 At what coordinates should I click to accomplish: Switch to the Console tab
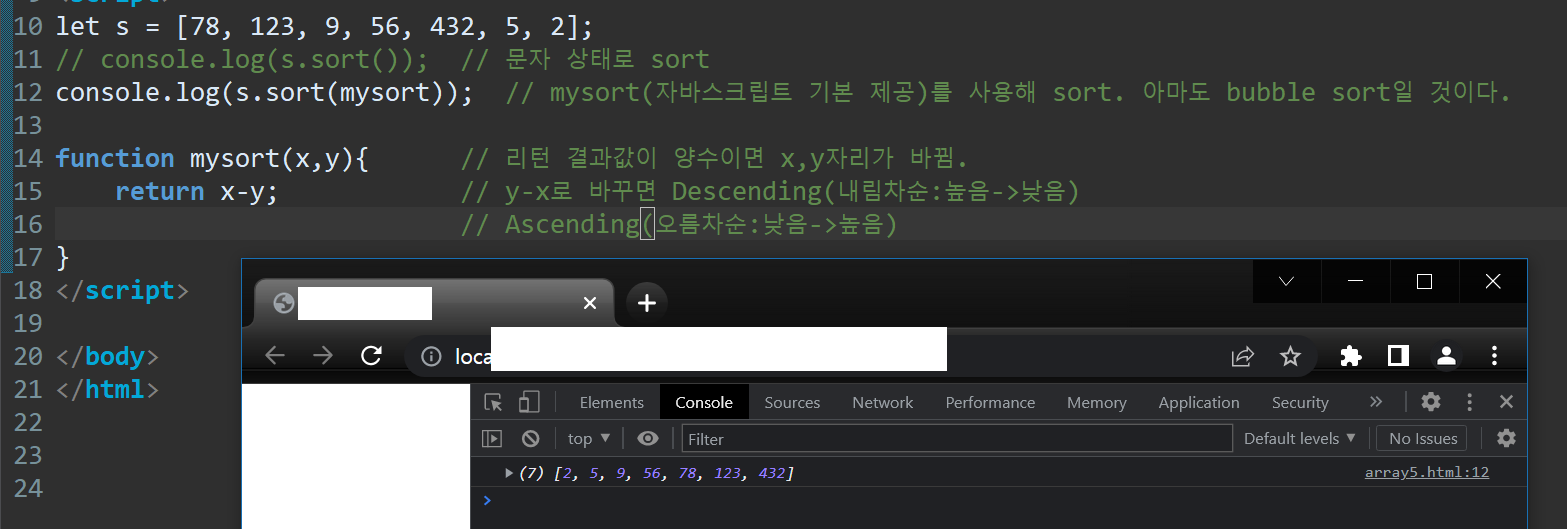704,402
